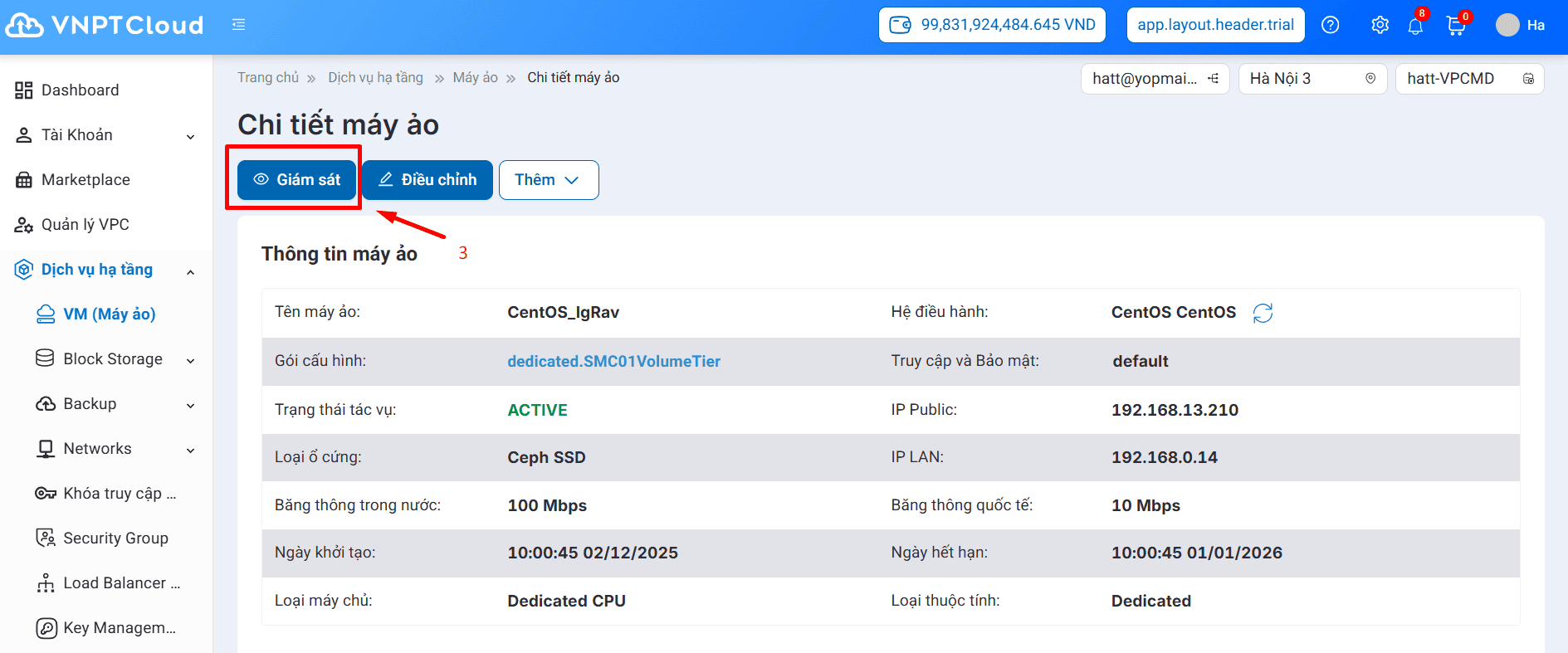This screenshot has height=653, width=1568.
Task: Click the VNPT Cloud logo
Action: [x=105, y=25]
